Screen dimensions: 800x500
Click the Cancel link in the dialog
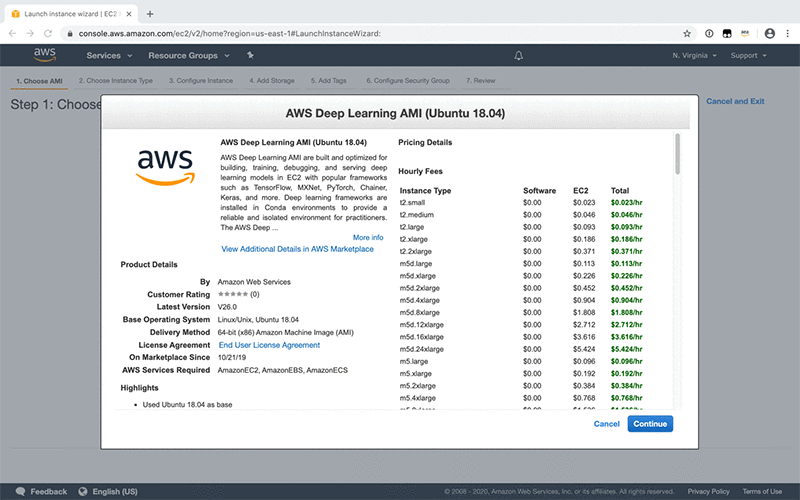(x=606, y=424)
